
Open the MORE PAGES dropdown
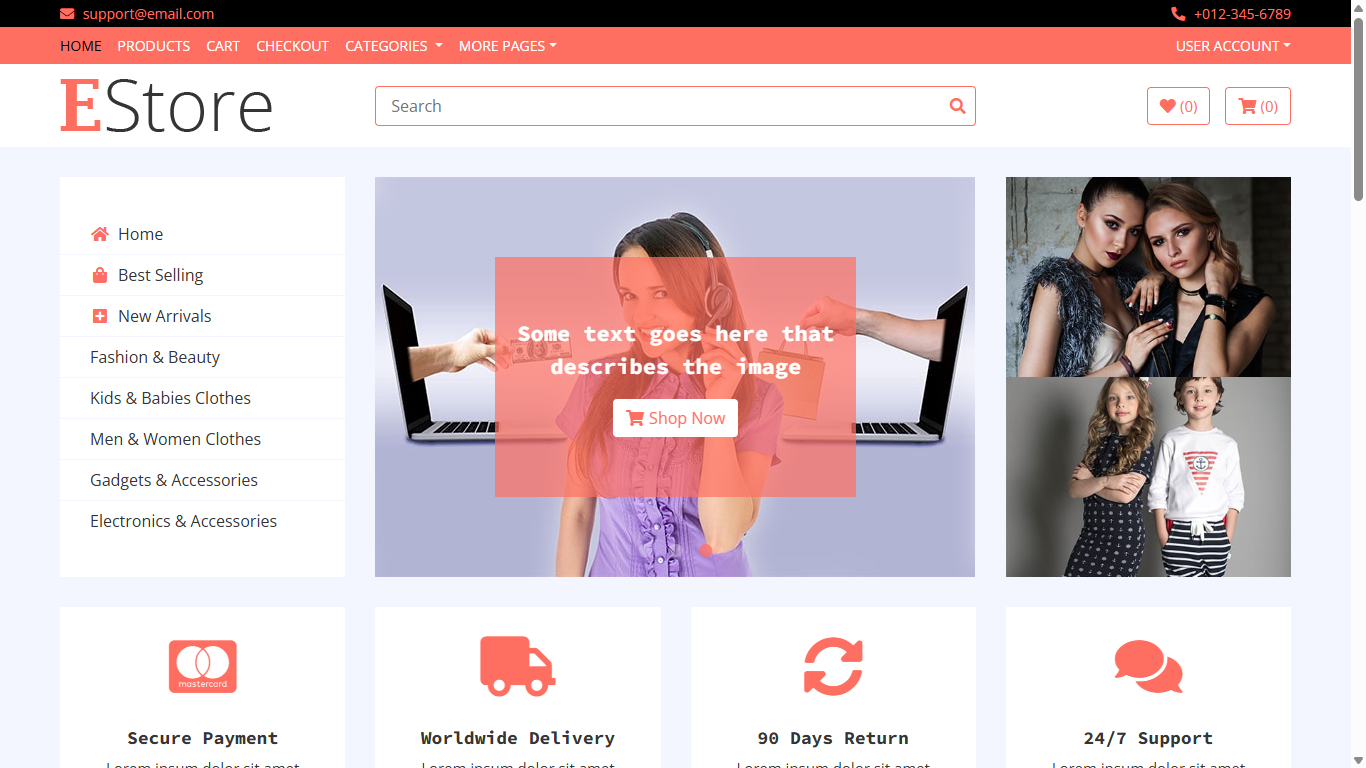coord(507,45)
